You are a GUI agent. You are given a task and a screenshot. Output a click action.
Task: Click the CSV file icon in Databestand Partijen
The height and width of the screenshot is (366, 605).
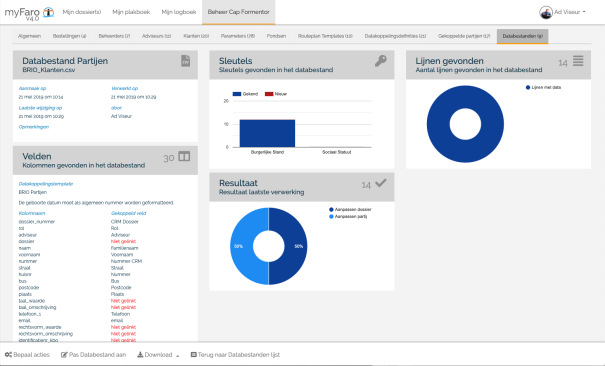pos(186,61)
